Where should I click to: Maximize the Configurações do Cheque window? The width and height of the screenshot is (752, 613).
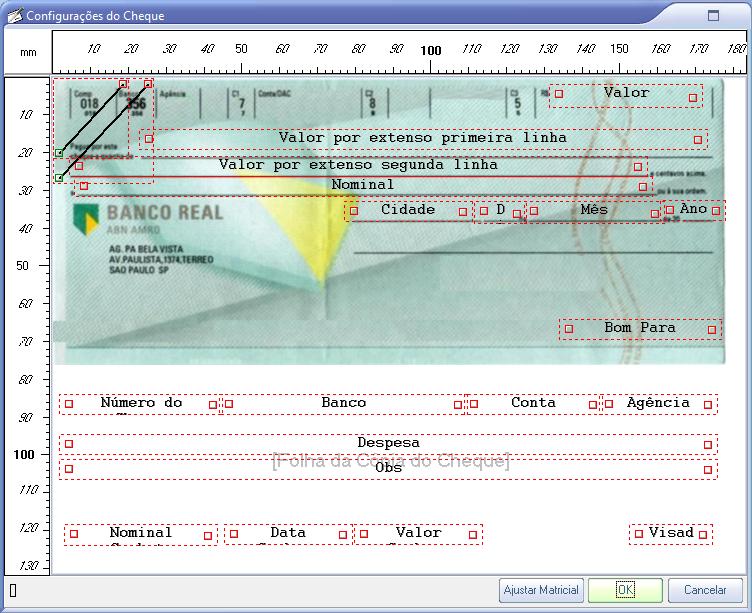713,16
